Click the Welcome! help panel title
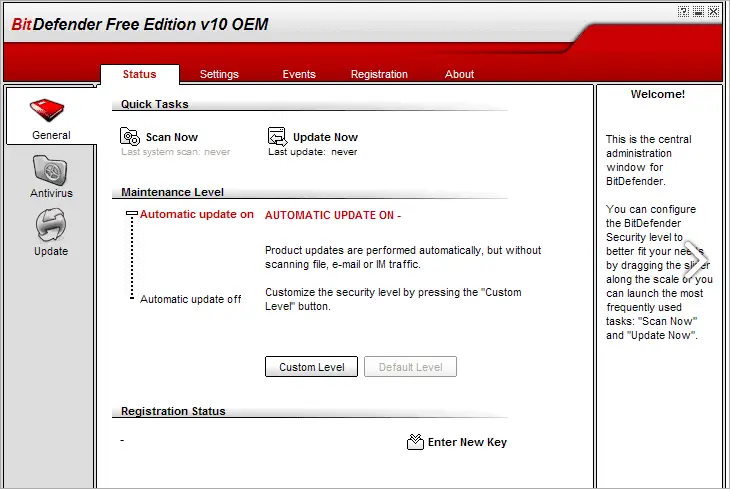Screen dimensions: 730x489 [x=657, y=94]
